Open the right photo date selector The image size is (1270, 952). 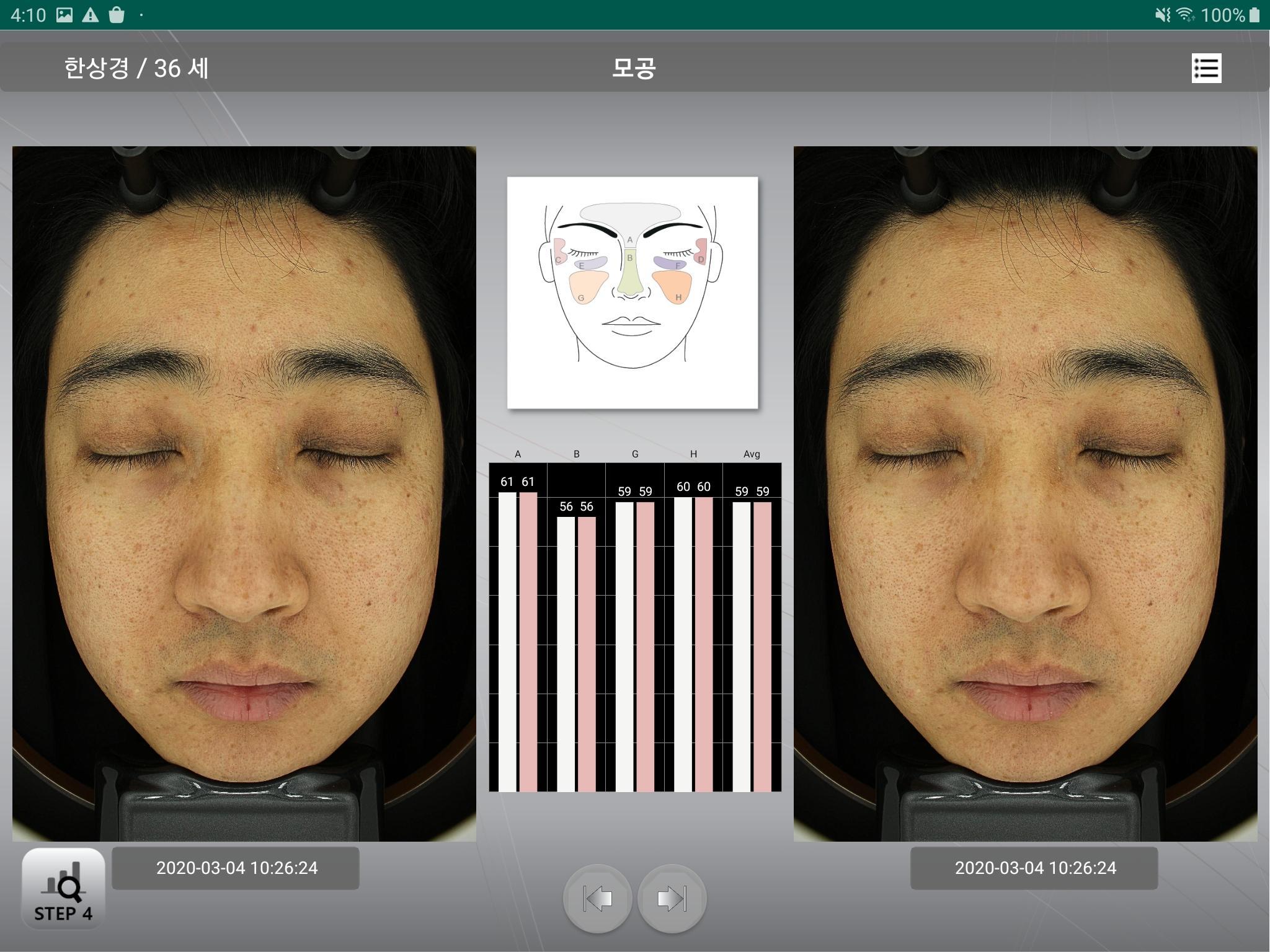(1034, 868)
